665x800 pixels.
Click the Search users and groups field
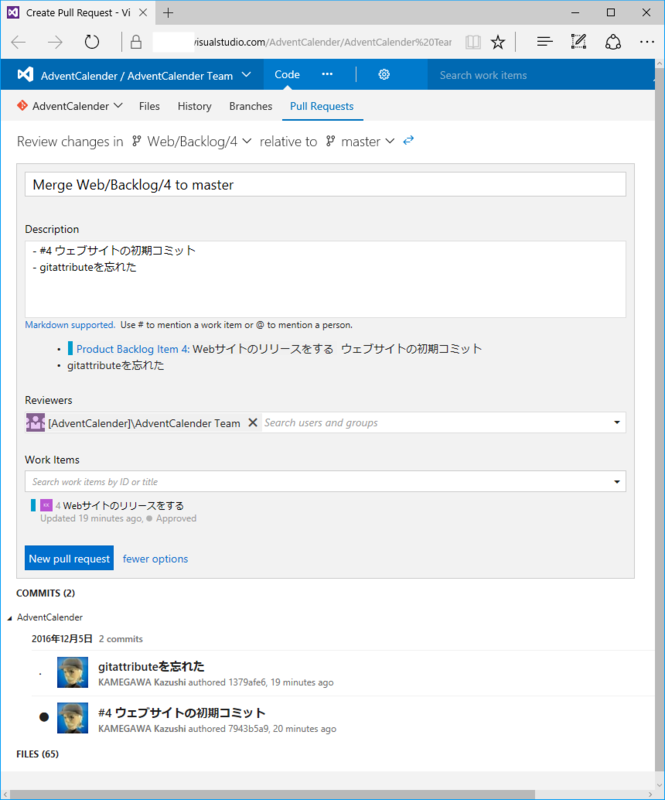point(435,422)
